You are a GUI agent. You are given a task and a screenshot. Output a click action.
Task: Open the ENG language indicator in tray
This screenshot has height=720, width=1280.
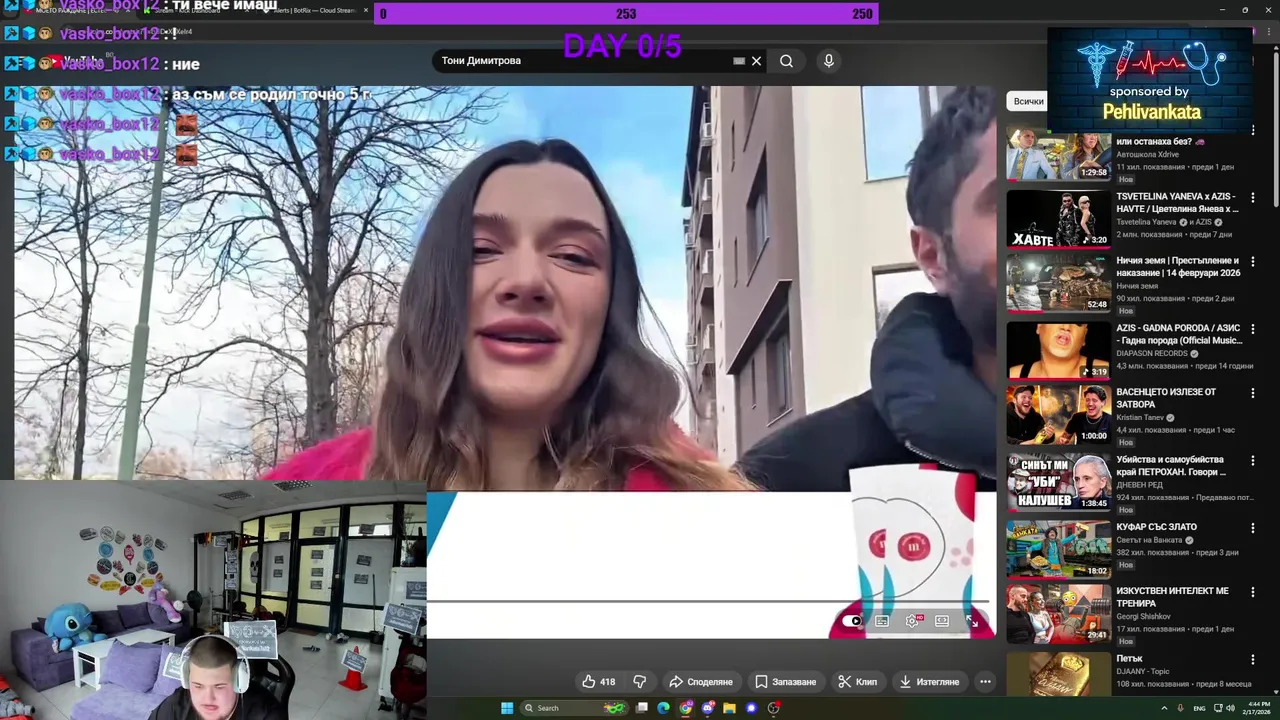point(1199,708)
